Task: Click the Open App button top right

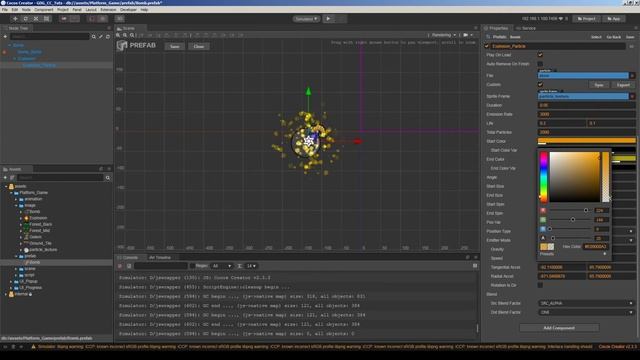Action: point(613,19)
